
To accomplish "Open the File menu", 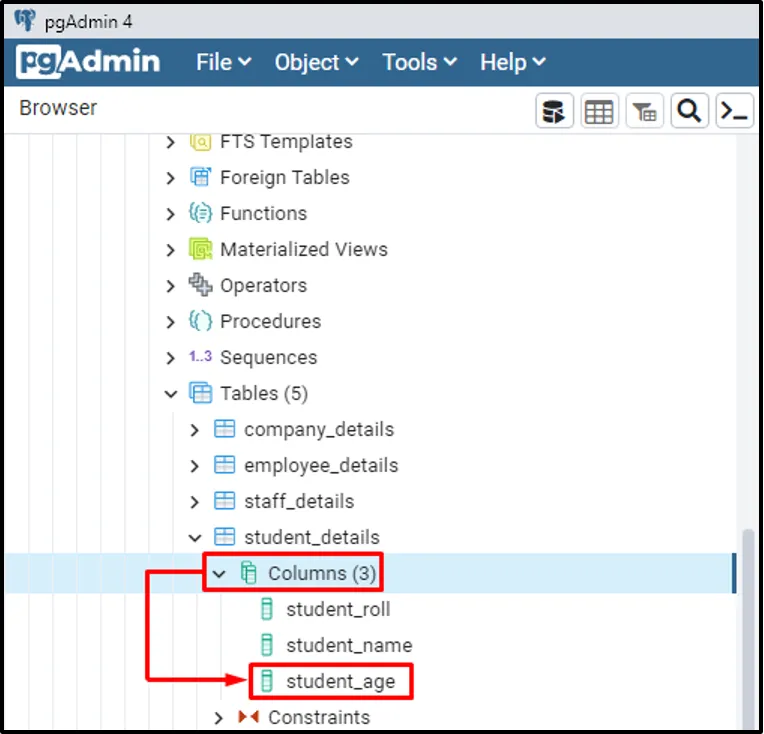I will click(x=223, y=62).
